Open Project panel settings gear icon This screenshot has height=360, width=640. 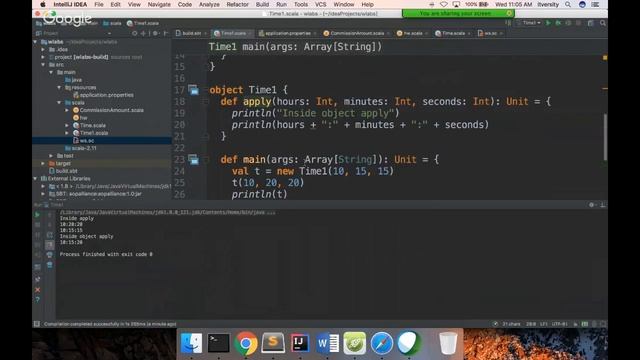tap(156, 33)
